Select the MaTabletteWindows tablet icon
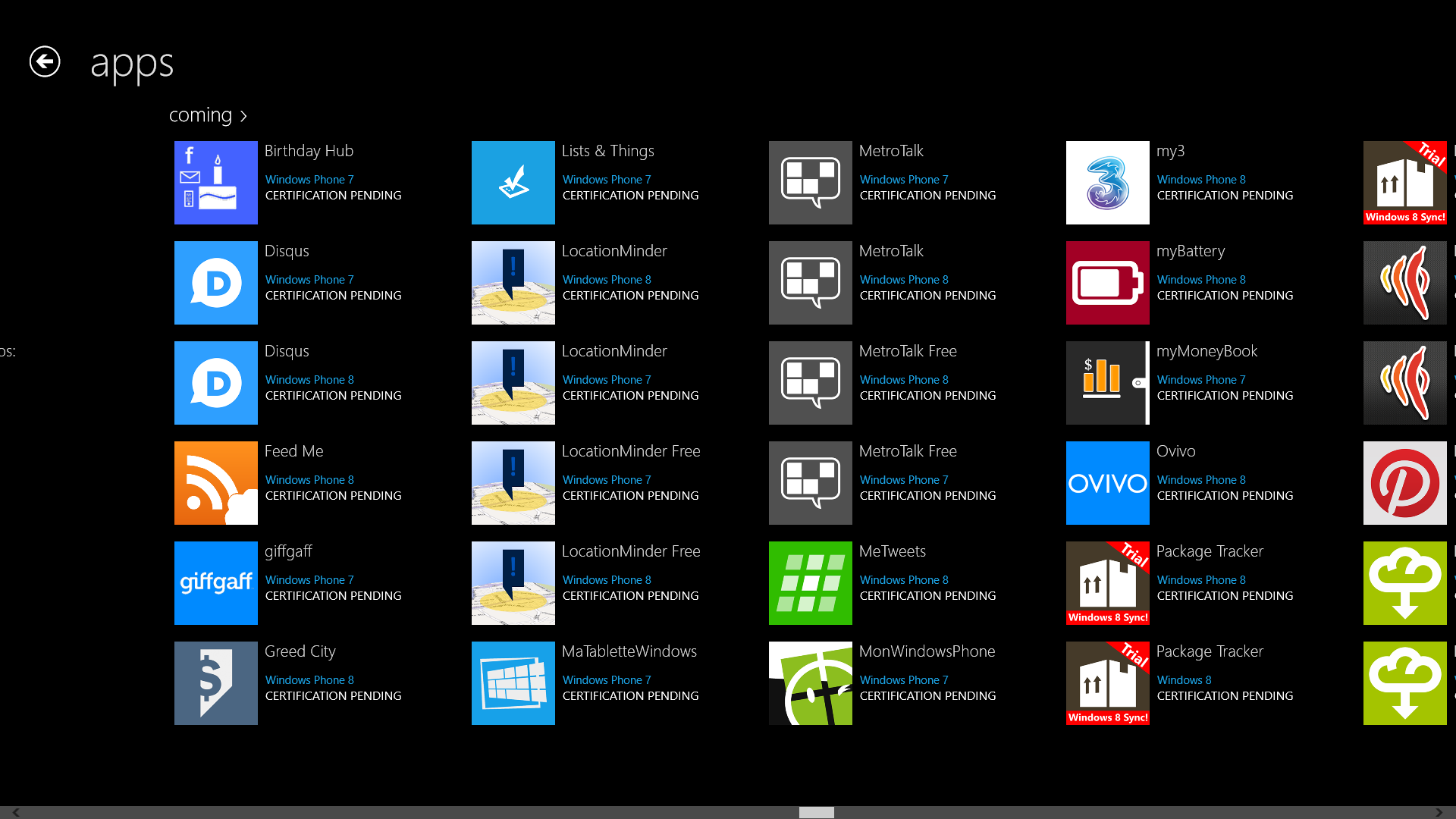This screenshot has height=819, width=1456. tap(513, 683)
